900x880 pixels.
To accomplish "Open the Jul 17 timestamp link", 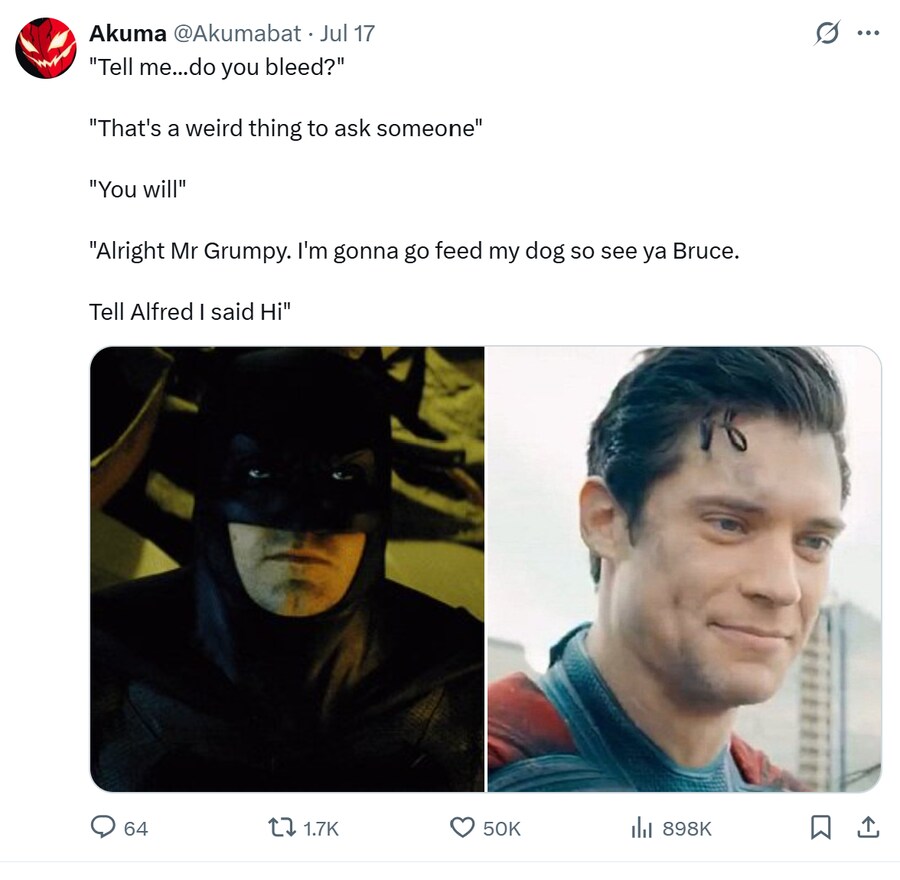I will 347,33.
